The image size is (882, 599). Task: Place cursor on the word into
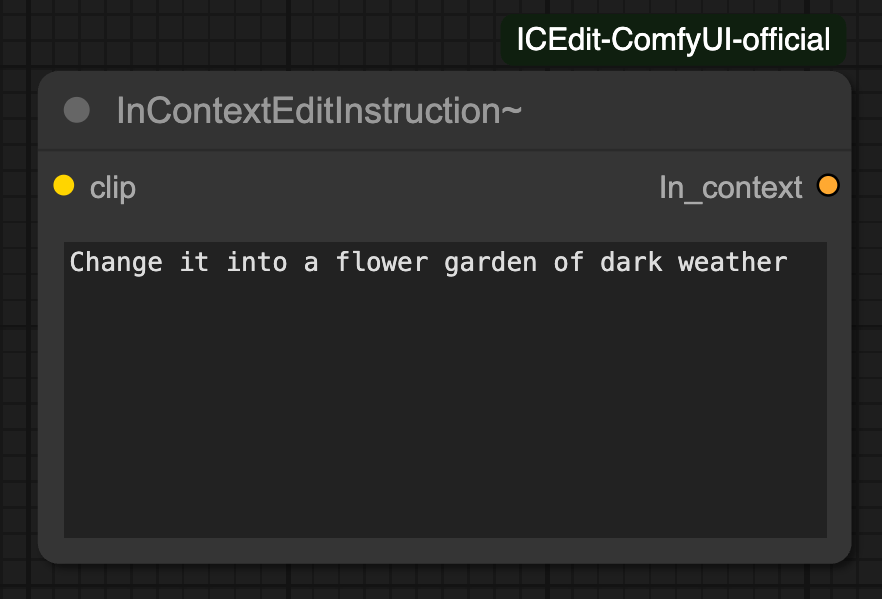tap(257, 262)
